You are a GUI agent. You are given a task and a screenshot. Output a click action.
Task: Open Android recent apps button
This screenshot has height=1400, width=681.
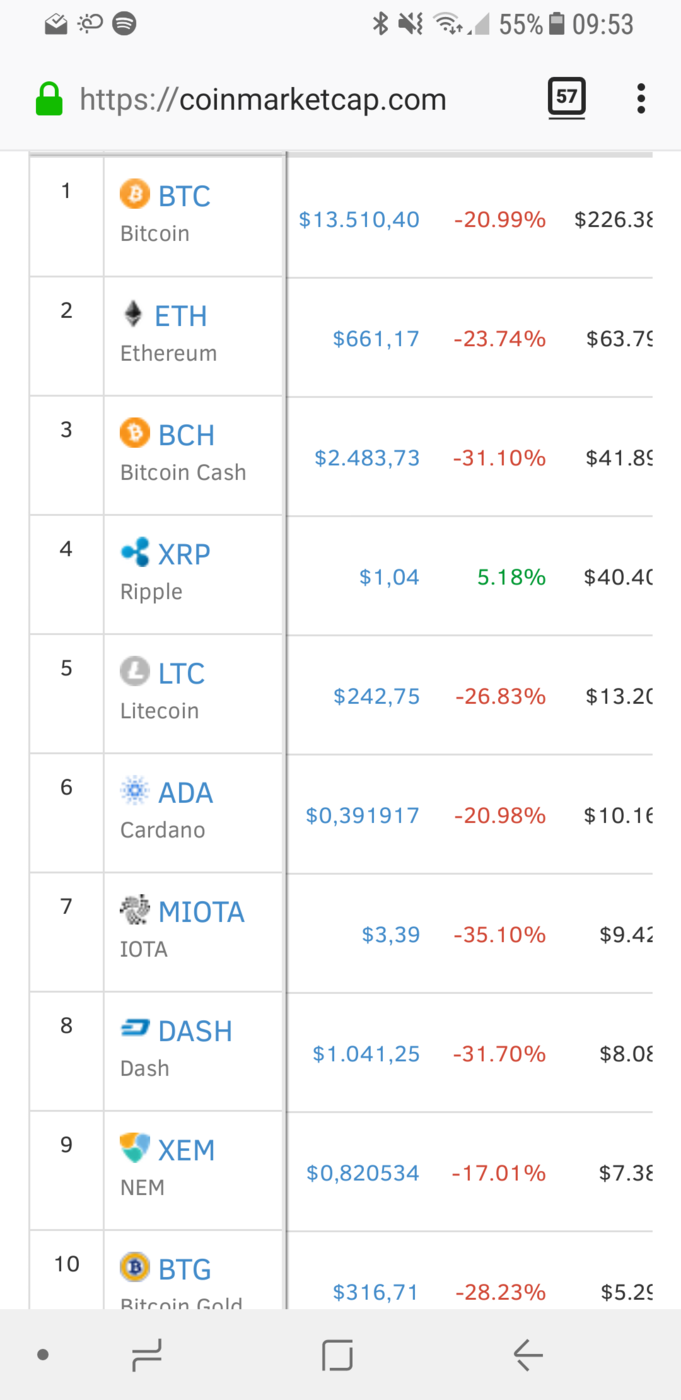(146, 1355)
